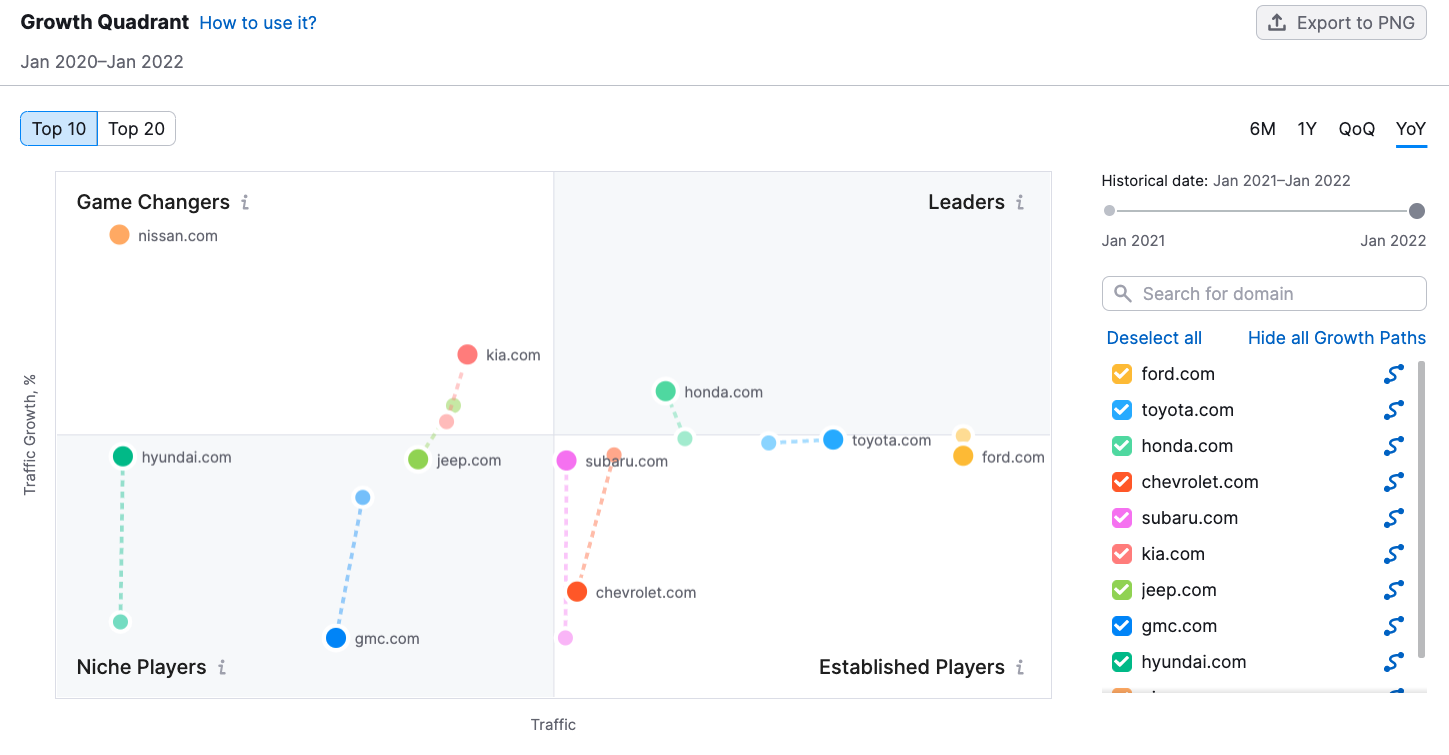Select the 6M time range
The image size is (1449, 755).
[x=1262, y=129]
